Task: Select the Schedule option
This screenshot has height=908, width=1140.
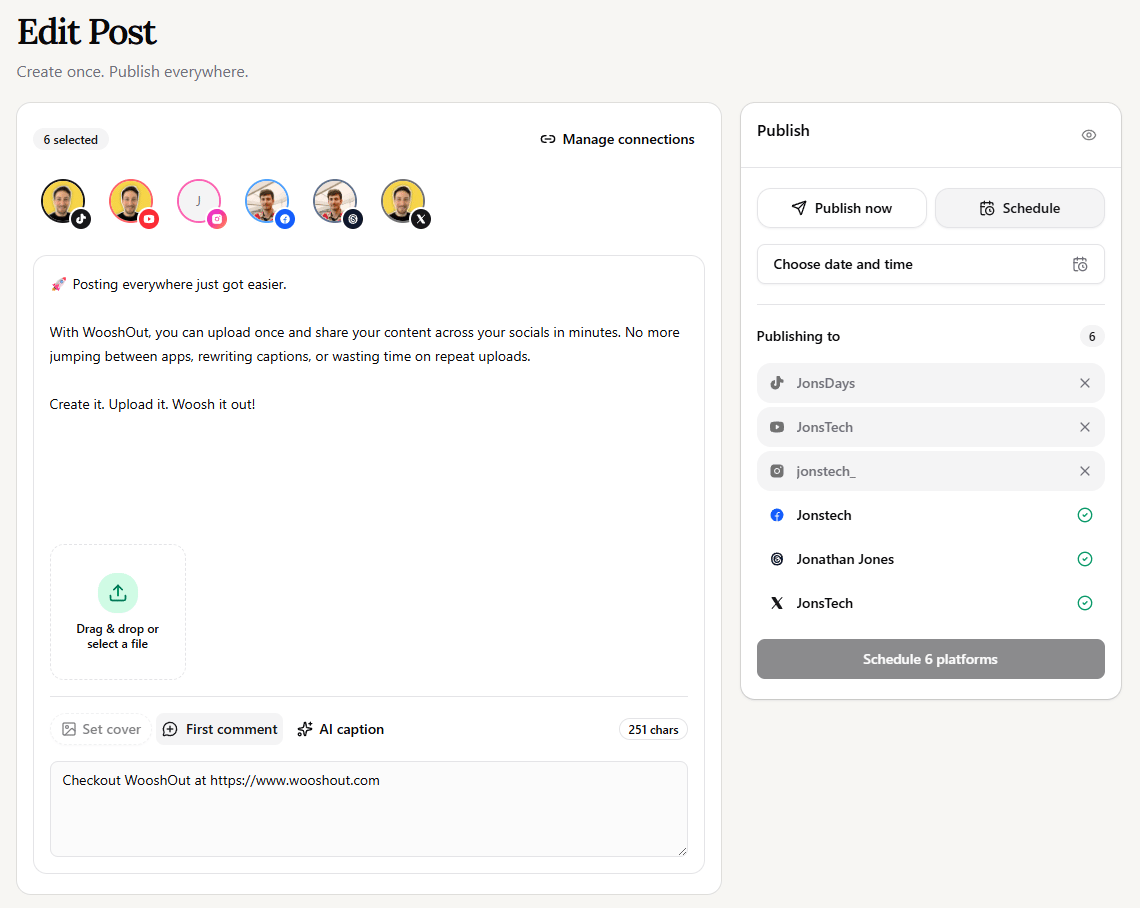Action: coord(1019,208)
